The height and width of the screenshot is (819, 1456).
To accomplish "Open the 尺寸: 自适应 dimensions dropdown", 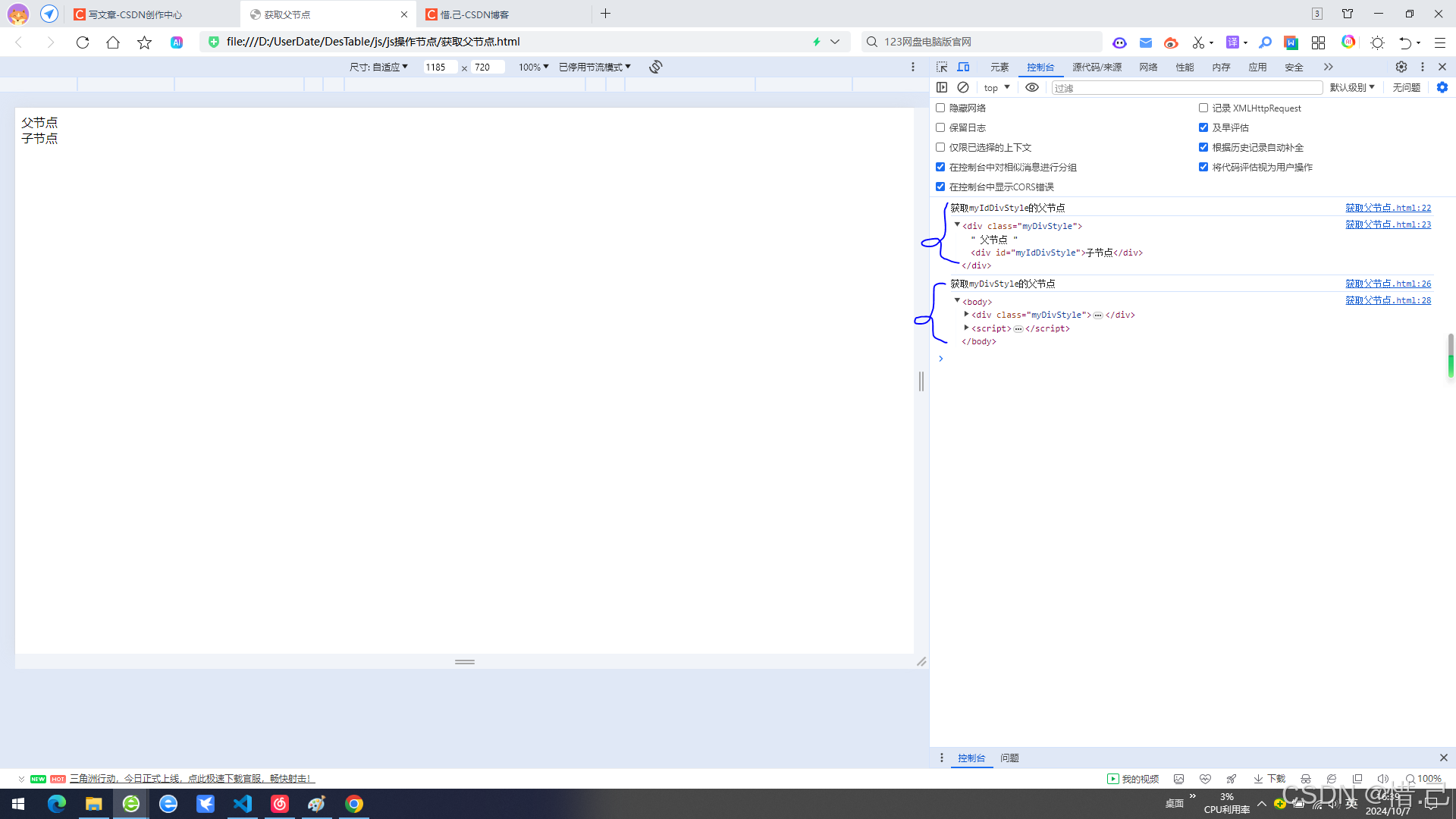I will pos(378,67).
